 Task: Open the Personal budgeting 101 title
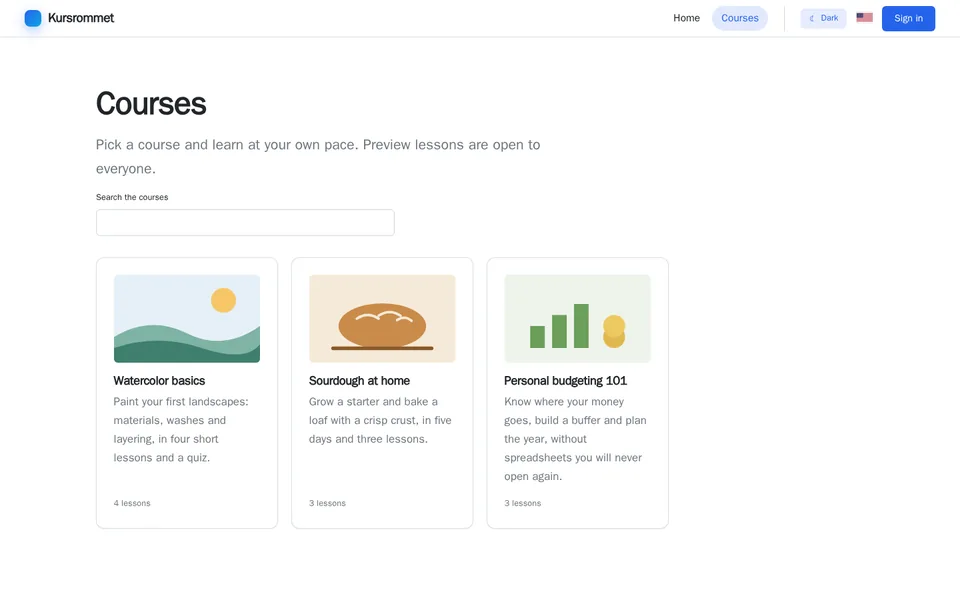tap(566, 381)
